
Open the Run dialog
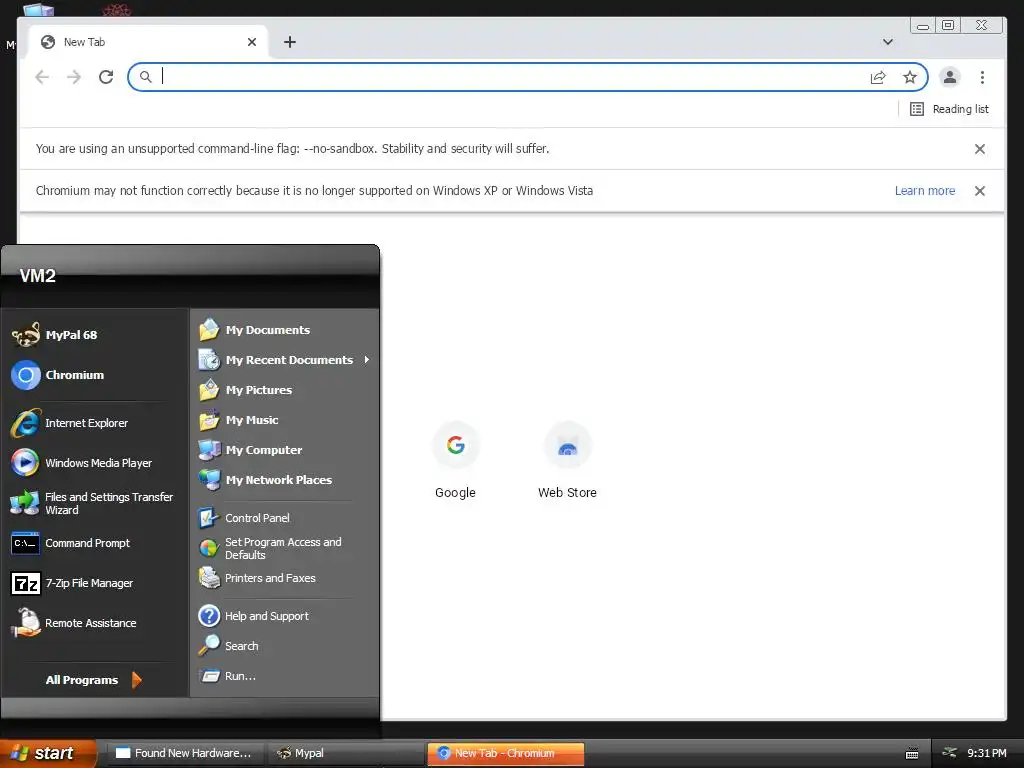point(229,676)
